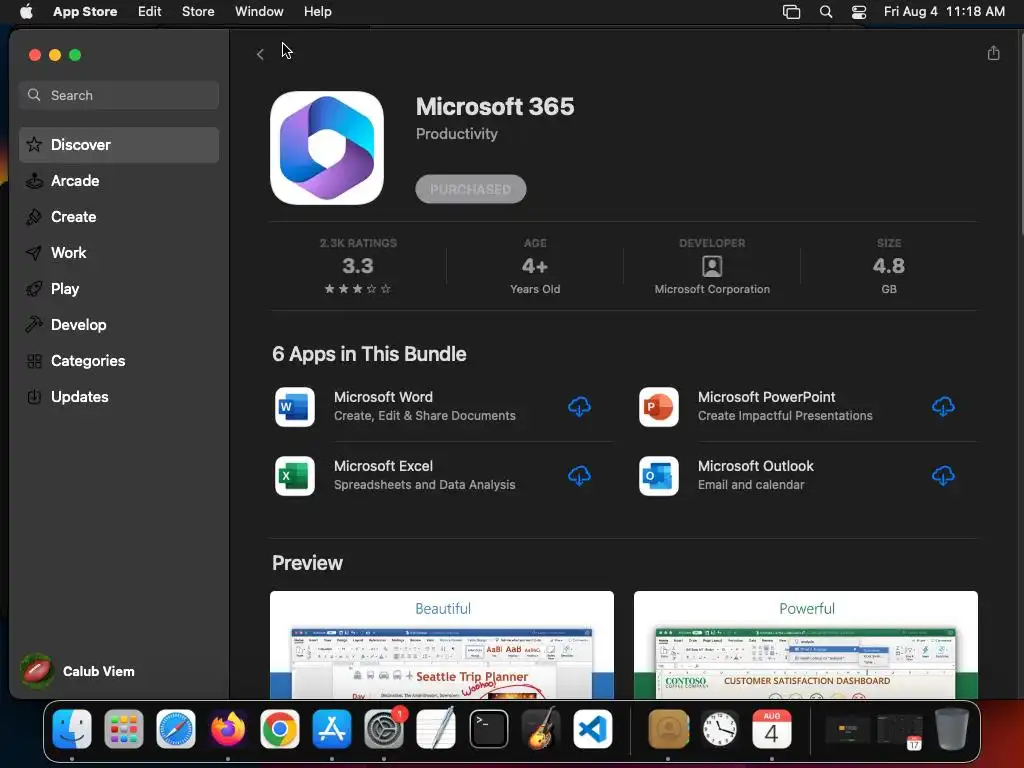
Task: Open the Microsoft Word app icon
Action: tap(295, 407)
